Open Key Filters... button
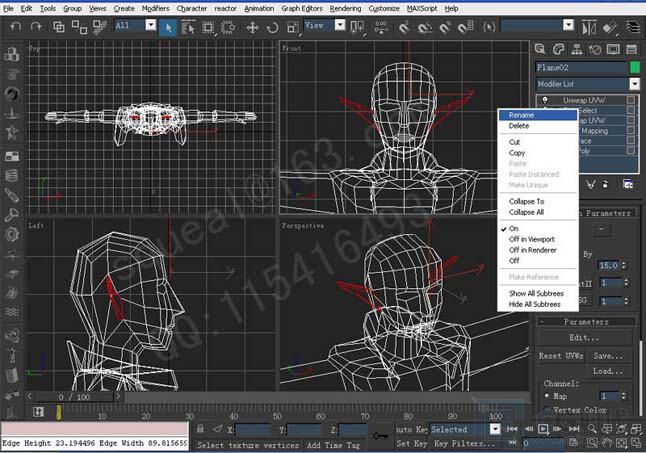Screen dimensions: 646x453 click(x=464, y=443)
